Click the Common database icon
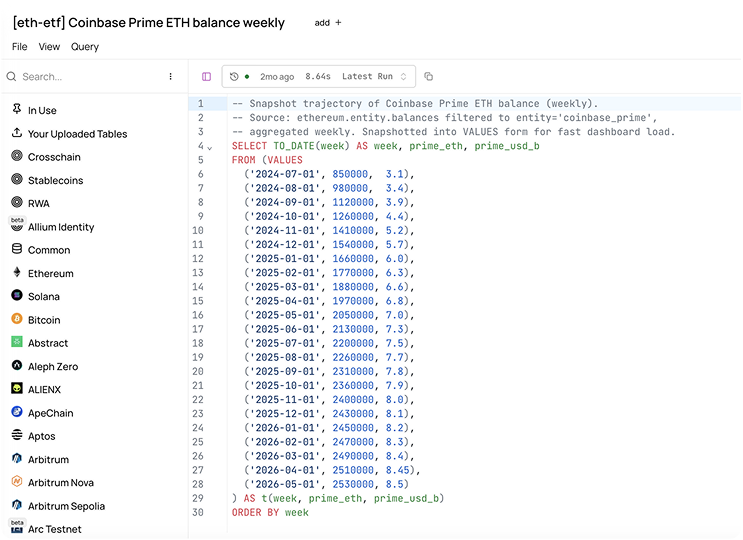Screen dimensions: 743x540 pyautogui.click(x=17, y=249)
